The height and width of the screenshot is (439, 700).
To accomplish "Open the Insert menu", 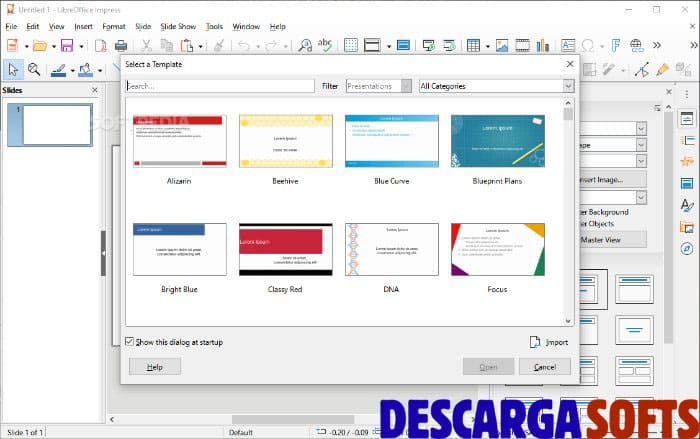I will [x=83, y=27].
